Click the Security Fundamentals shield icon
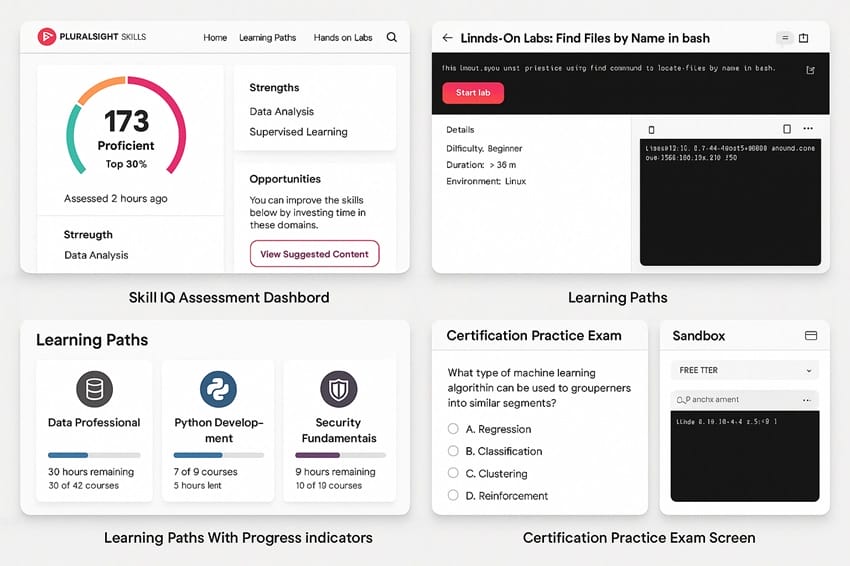This screenshot has height=566, width=850. (x=339, y=389)
